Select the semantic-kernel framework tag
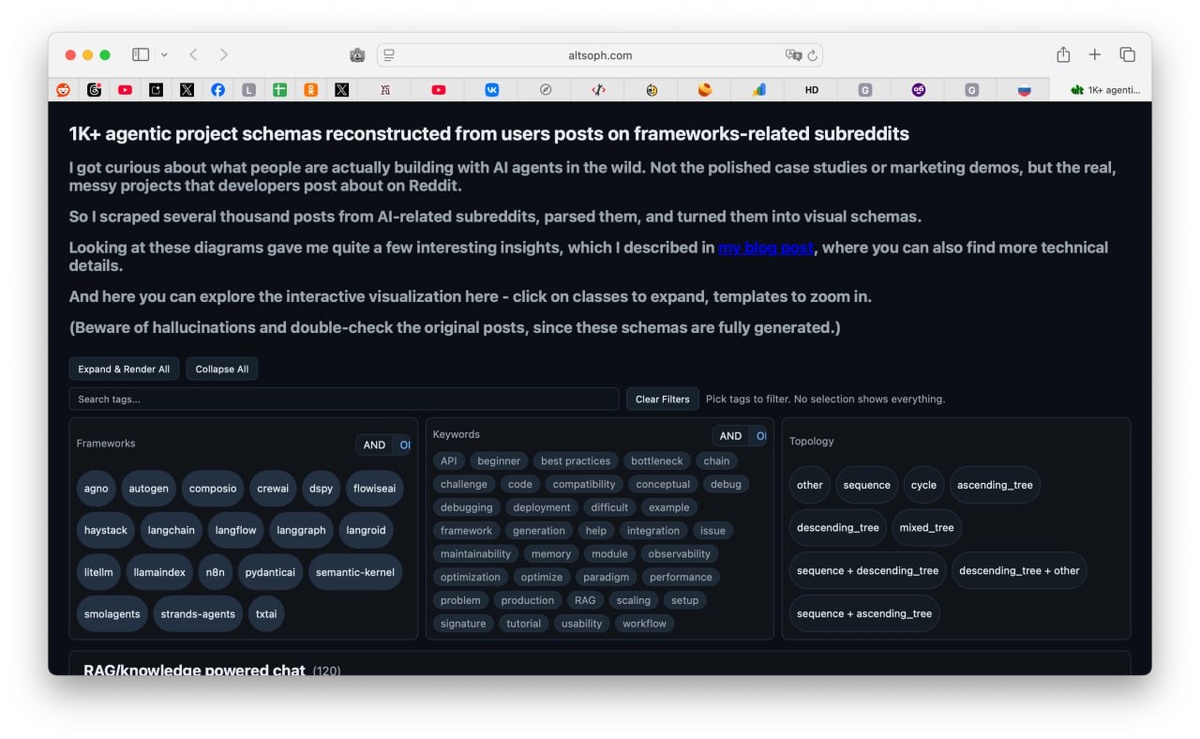This screenshot has height=739, width=1200. (x=355, y=572)
